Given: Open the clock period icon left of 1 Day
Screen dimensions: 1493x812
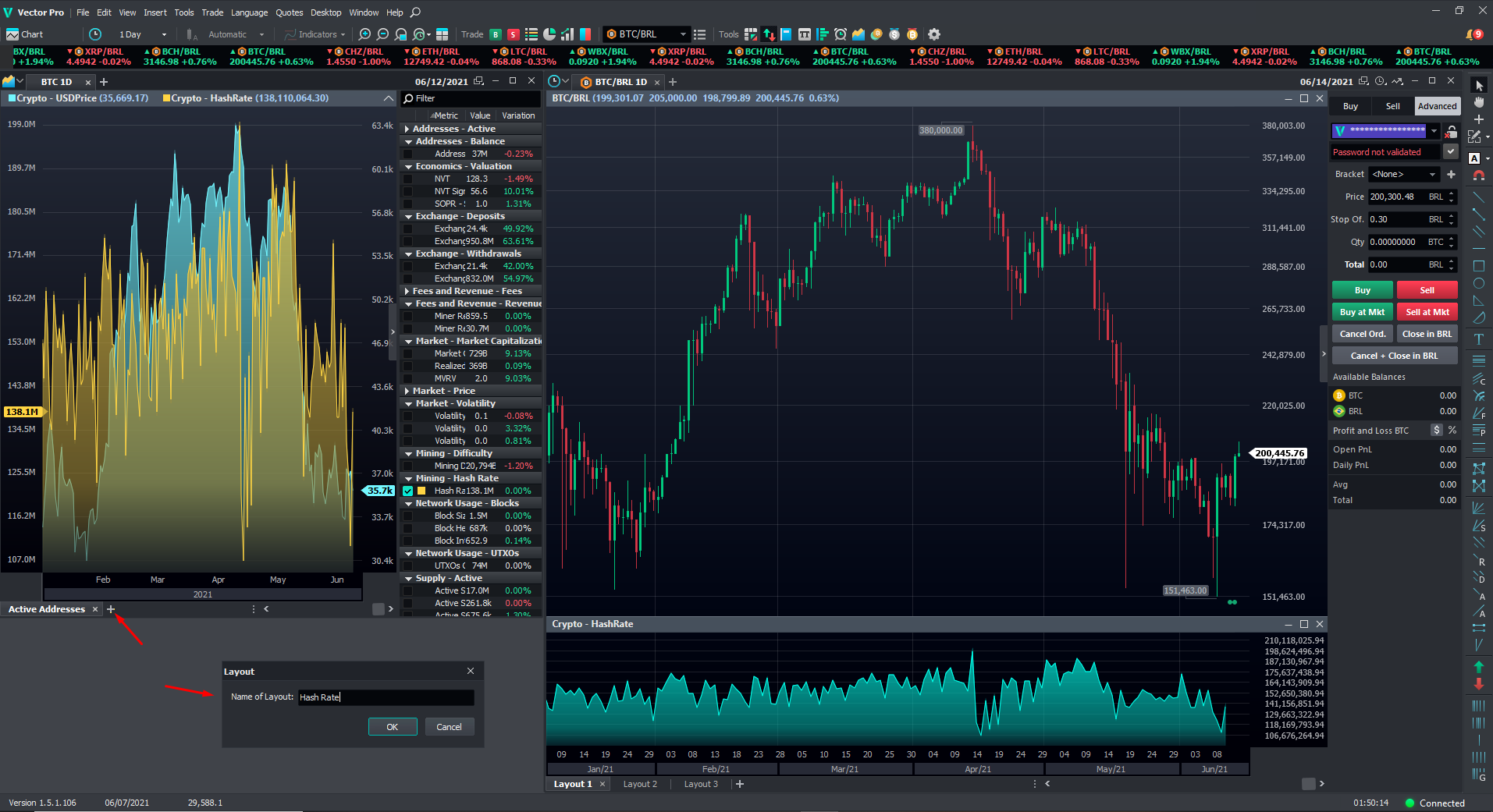Looking at the screenshot, I should click(x=95, y=34).
